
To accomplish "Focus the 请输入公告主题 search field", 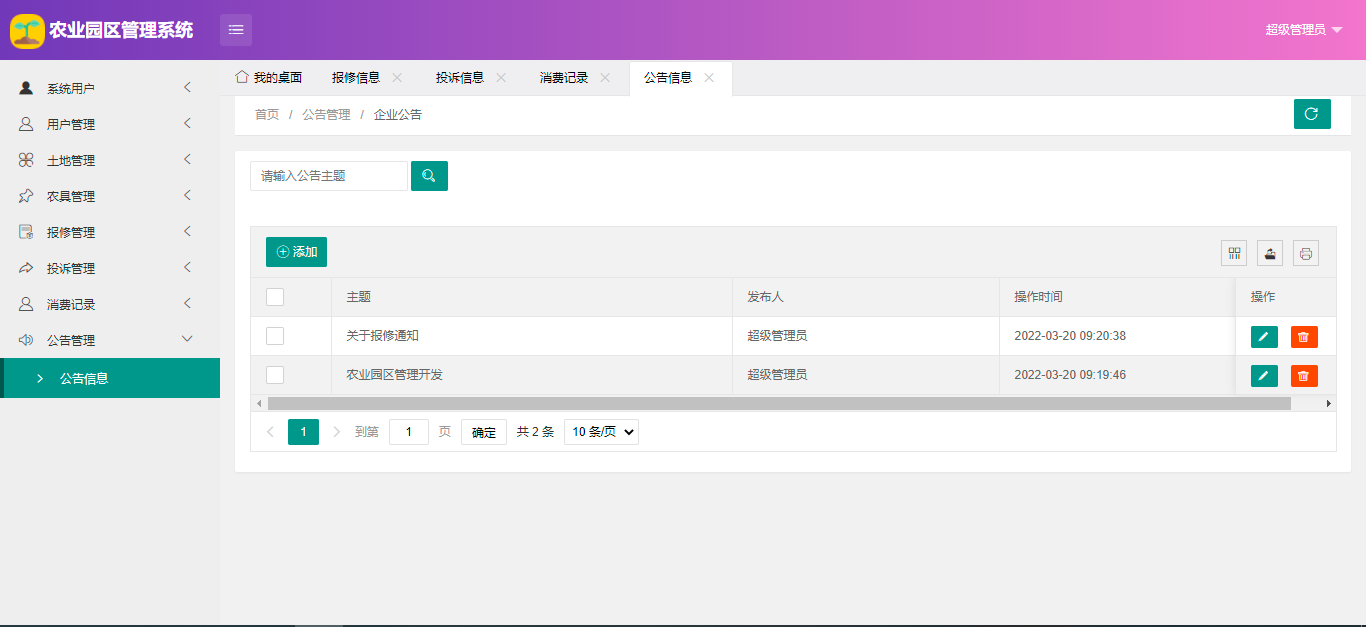I will tap(329, 176).
